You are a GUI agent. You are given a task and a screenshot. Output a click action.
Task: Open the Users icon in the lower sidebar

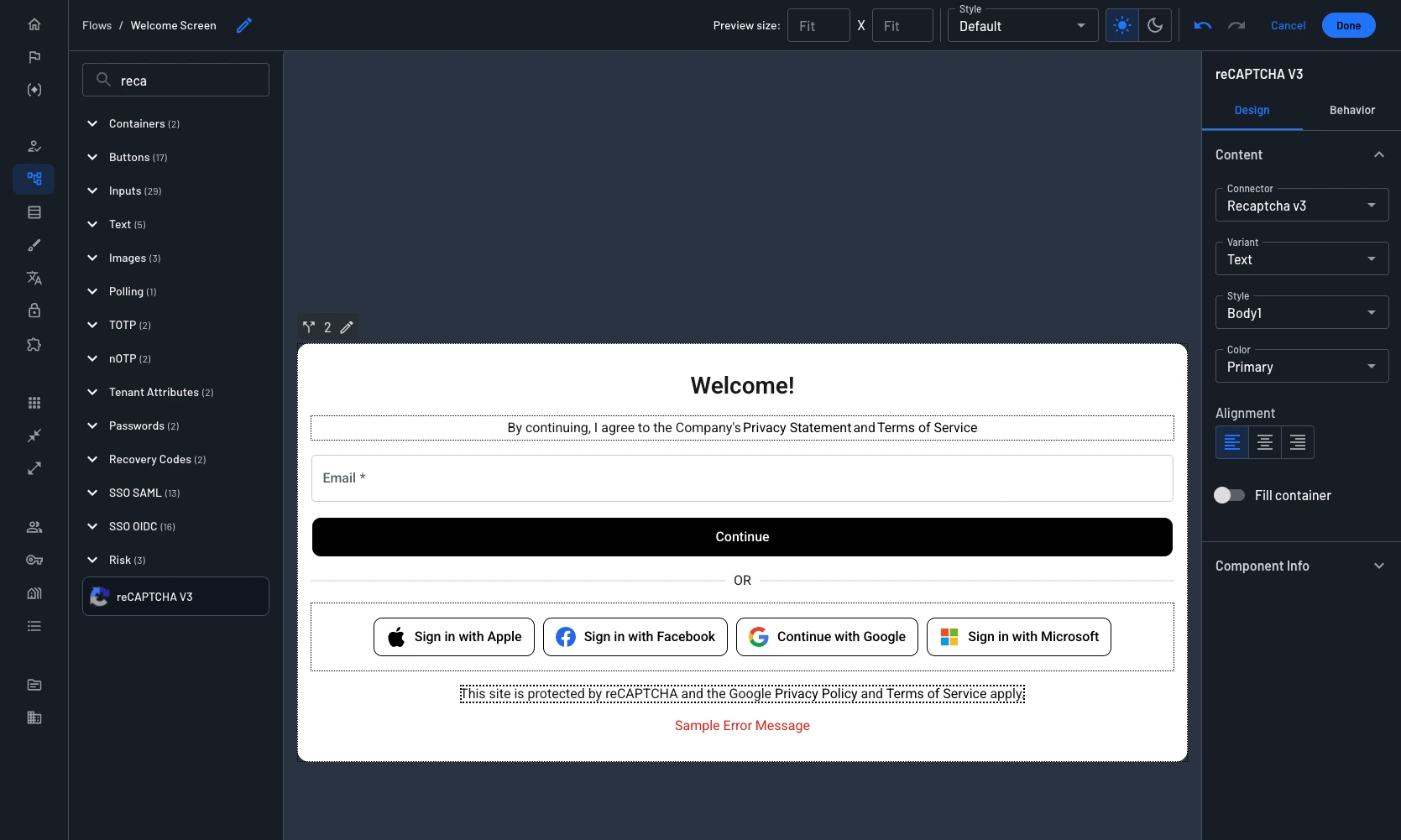coord(34,526)
